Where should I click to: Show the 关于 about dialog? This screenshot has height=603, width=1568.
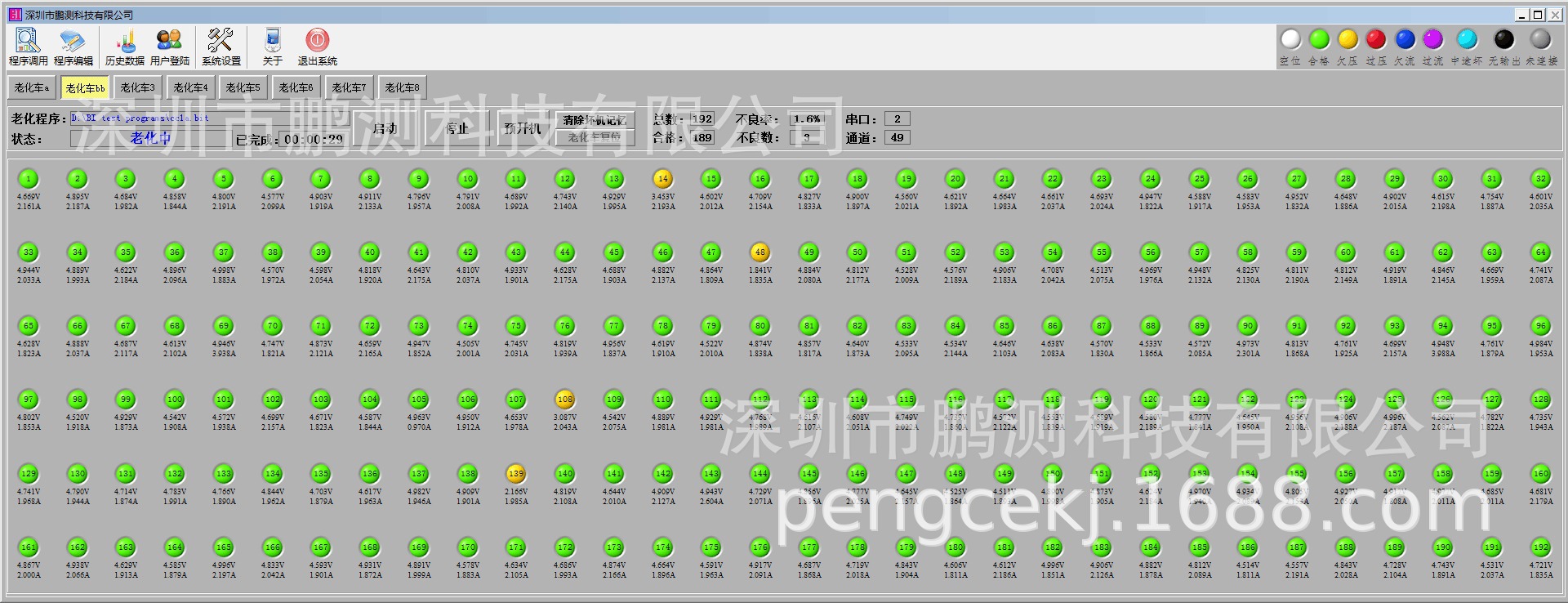click(273, 47)
